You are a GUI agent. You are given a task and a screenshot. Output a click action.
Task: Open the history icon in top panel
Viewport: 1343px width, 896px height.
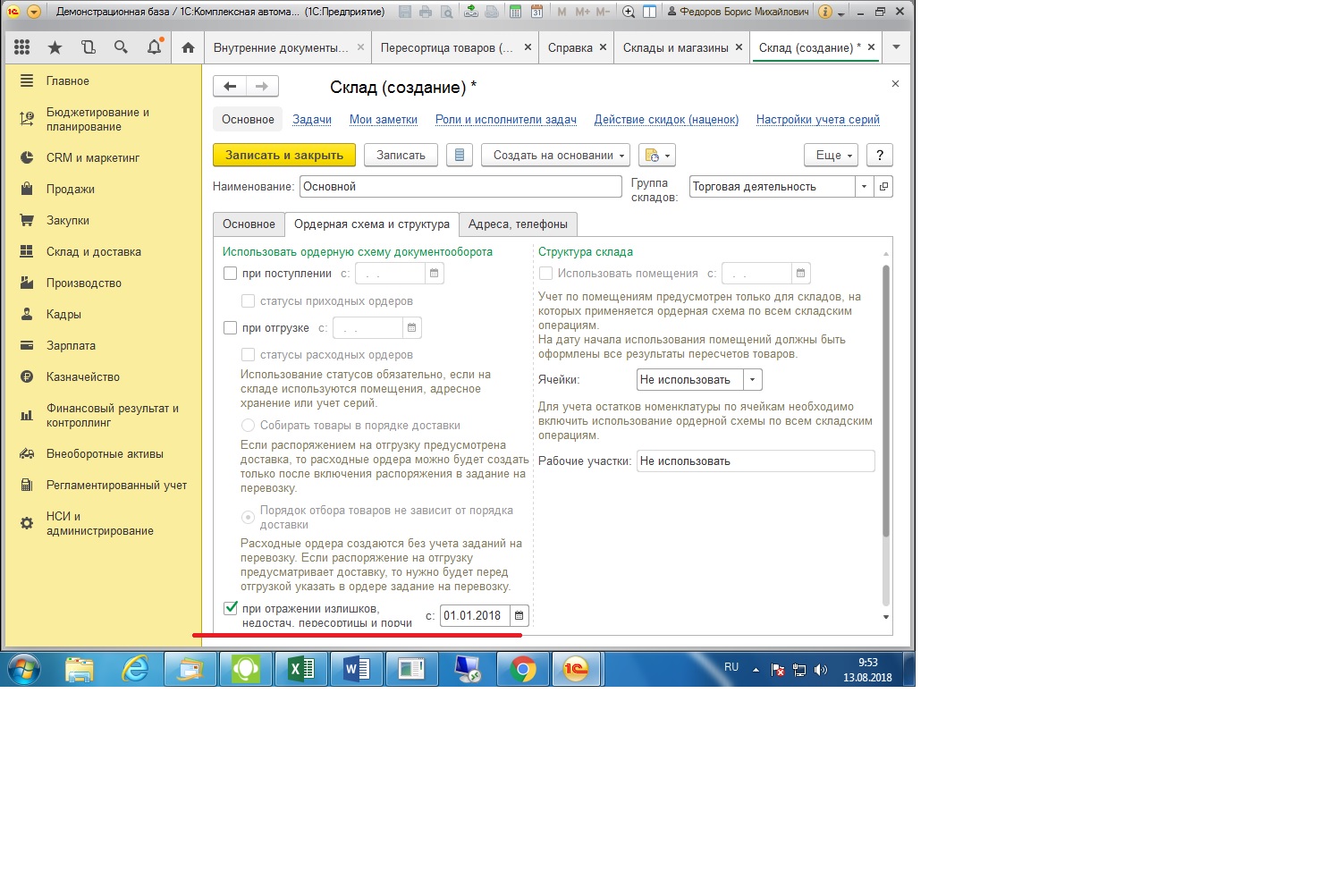[x=88, y=47]
